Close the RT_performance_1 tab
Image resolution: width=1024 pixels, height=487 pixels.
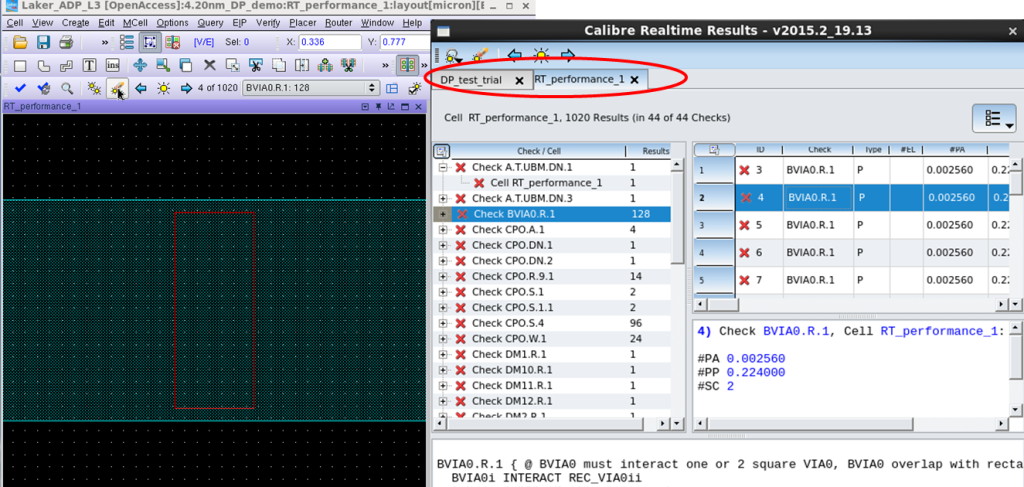click(633, 80)
